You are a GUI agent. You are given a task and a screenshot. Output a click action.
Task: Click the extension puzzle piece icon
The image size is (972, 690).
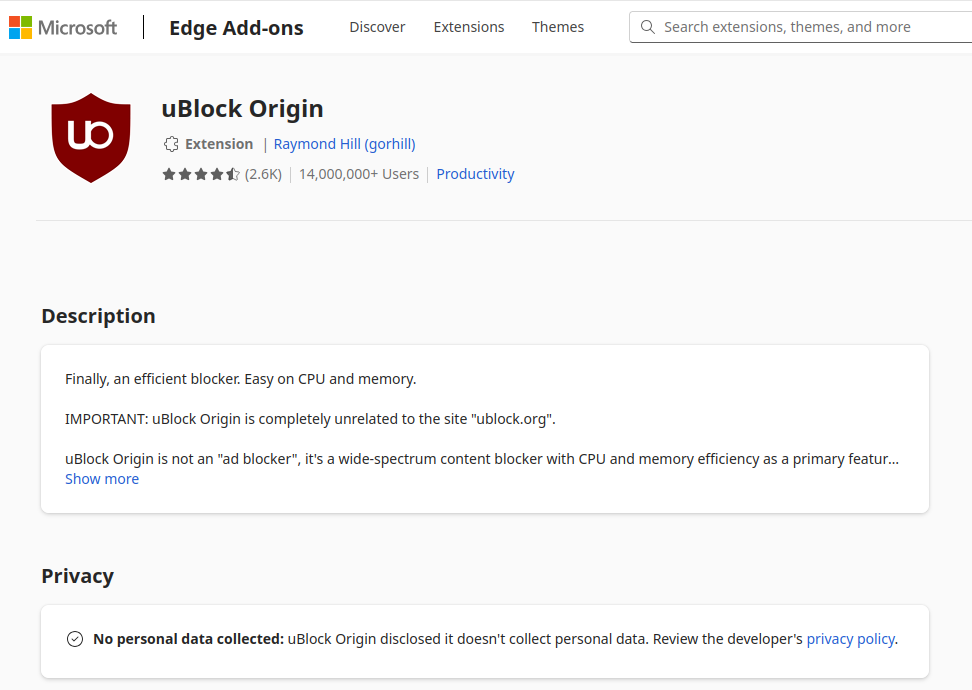coord(171,144)
